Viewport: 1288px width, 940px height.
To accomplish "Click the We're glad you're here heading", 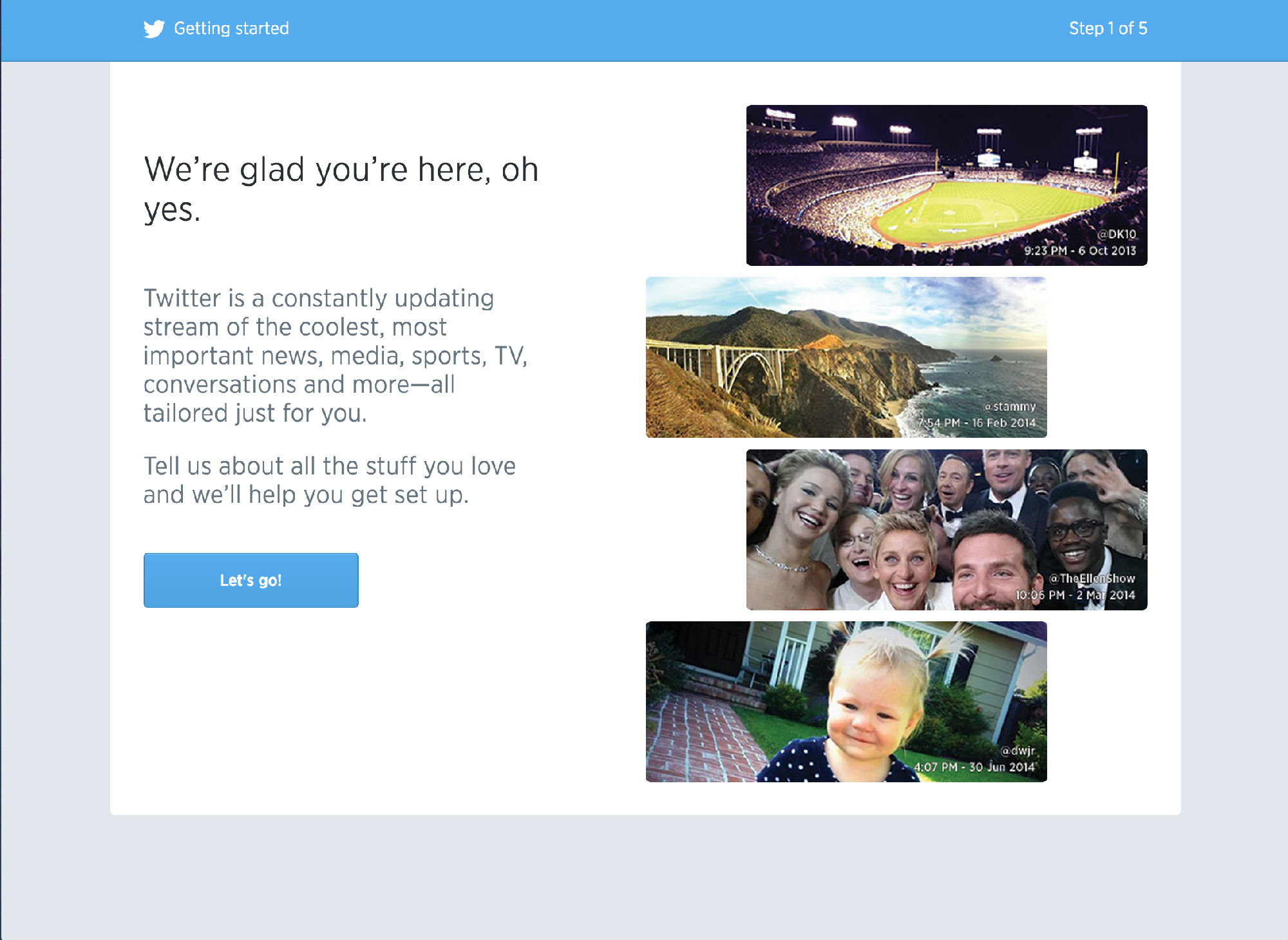I will [x=341, y=189].
